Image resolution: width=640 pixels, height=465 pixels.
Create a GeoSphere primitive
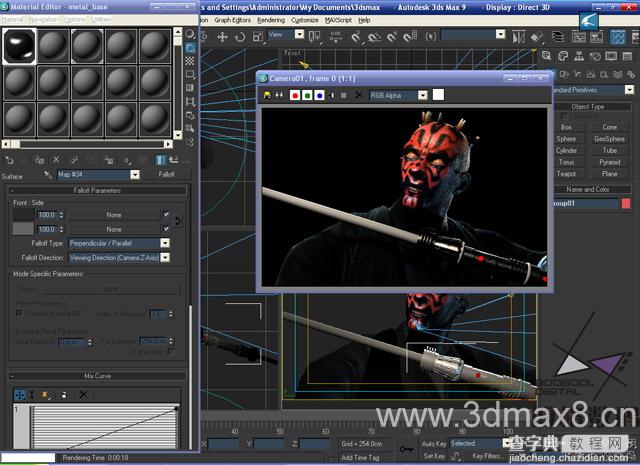[609, 139]
